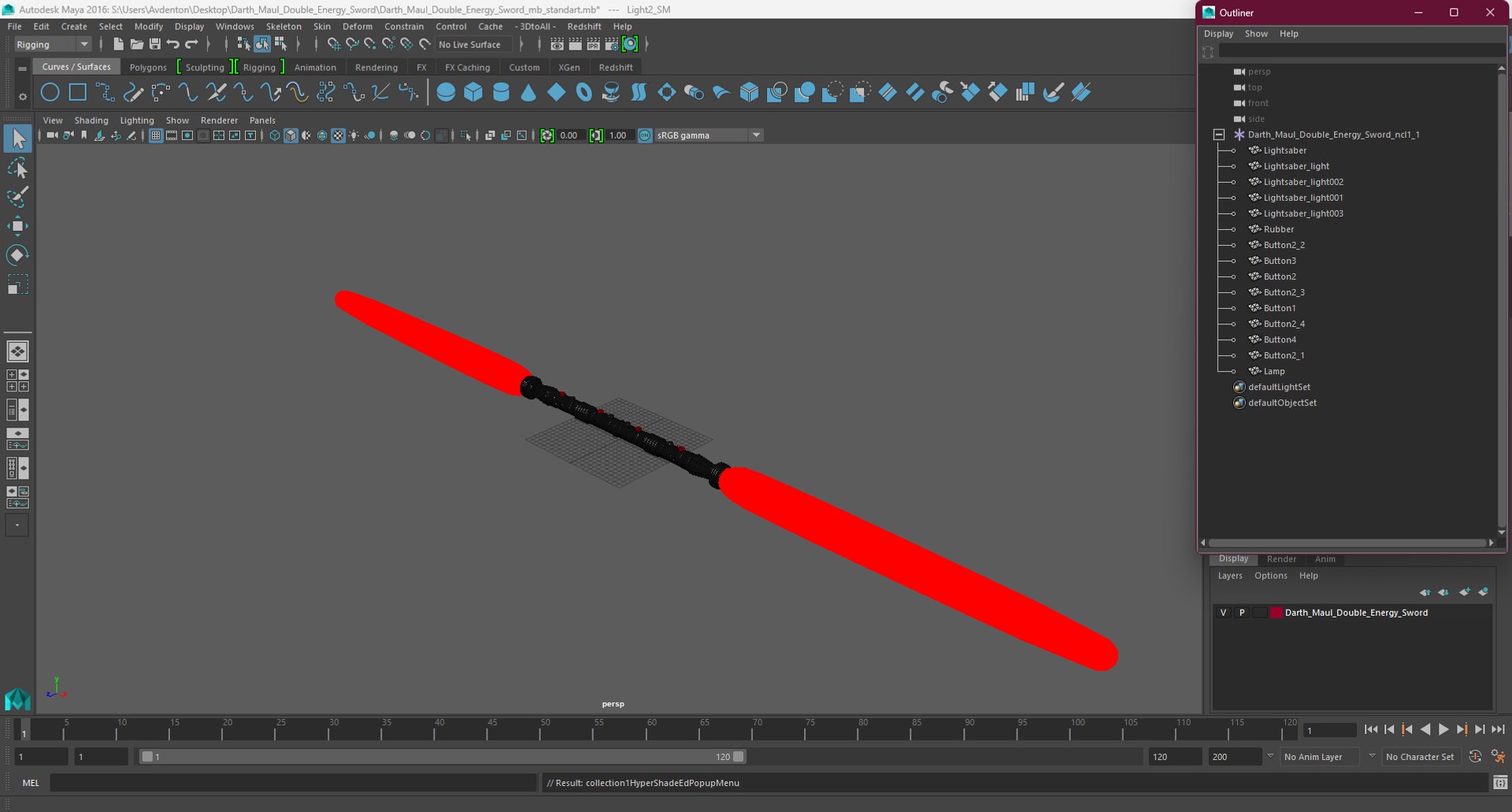1512x812 pixels.
Task: Go to start of playback range
Action: tap(1371, 730)
